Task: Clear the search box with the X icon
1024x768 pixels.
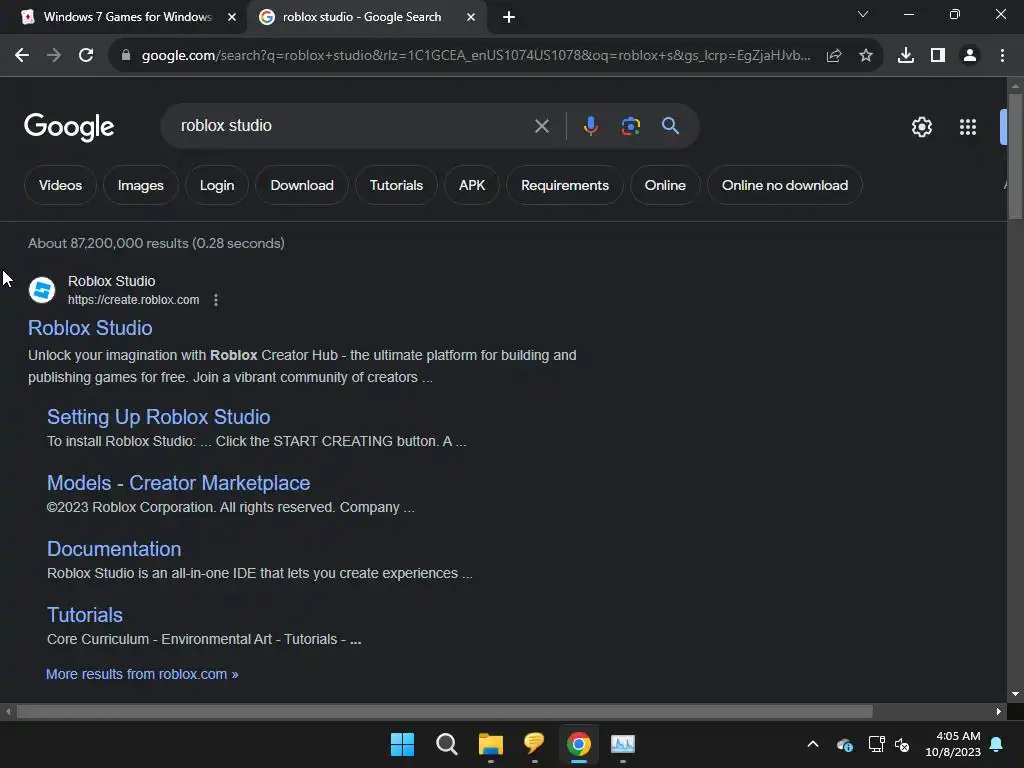Action: tap(541, 126)
